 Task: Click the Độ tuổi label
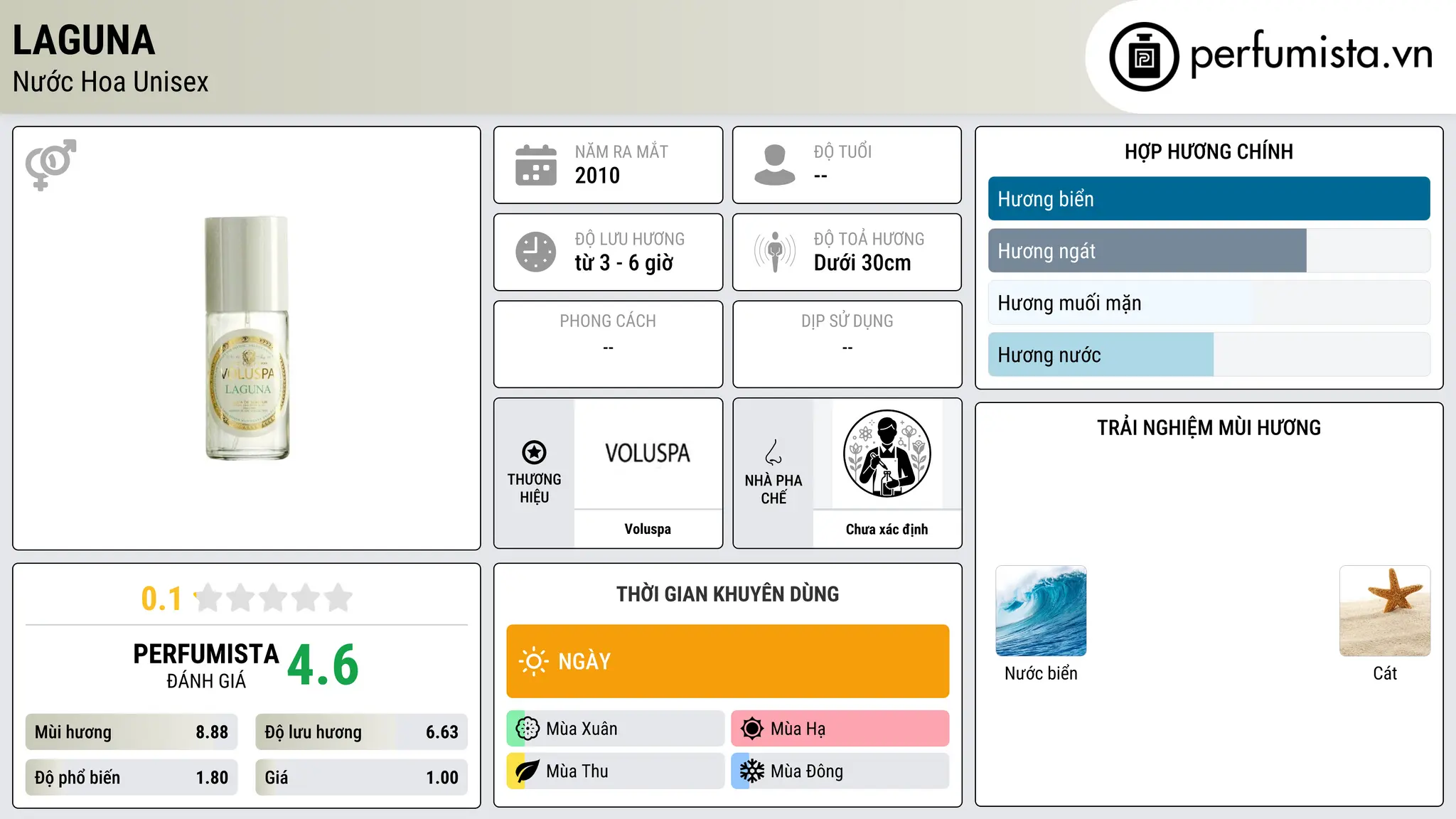coord(842,151)
